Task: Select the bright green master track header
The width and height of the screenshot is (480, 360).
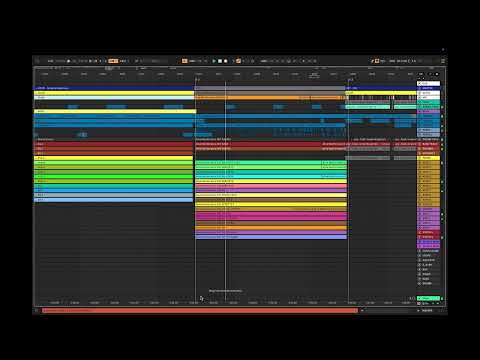Action: [x=429, y=298]
